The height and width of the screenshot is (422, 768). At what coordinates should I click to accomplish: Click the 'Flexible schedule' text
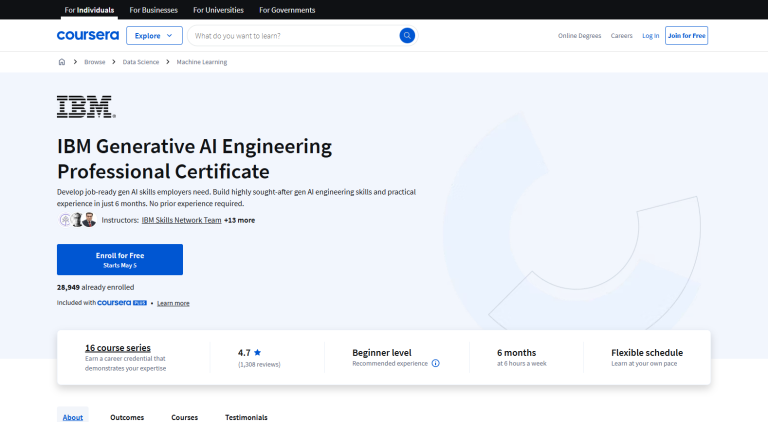(x=647, y=352)
